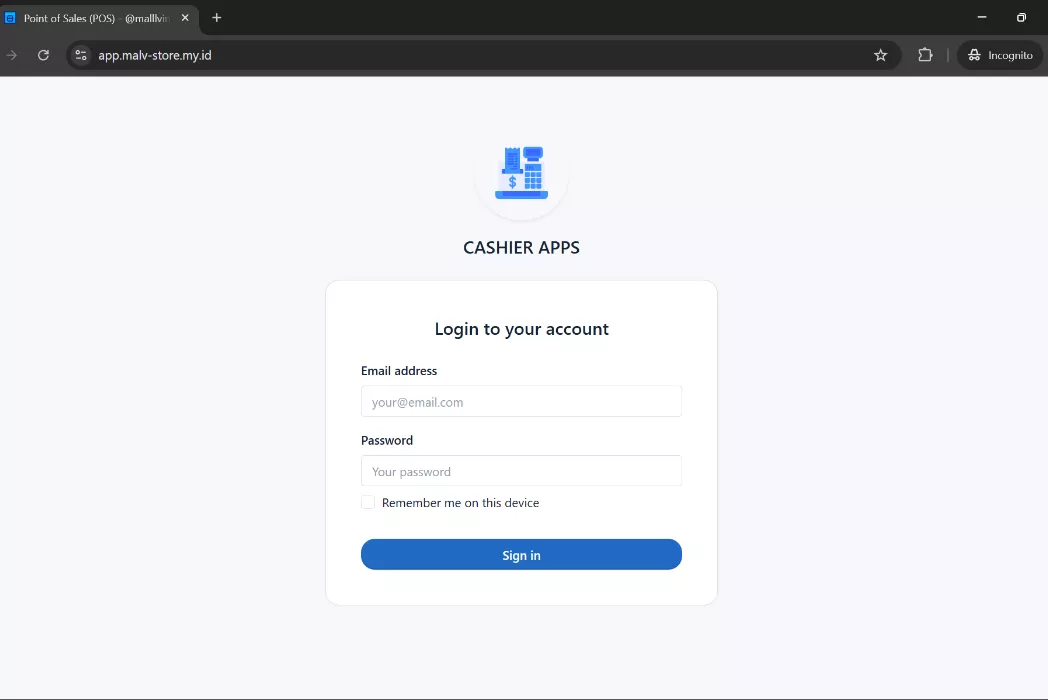Focus the Email address field
Viewport: 1048px width, 700px height.
[521, 401]
